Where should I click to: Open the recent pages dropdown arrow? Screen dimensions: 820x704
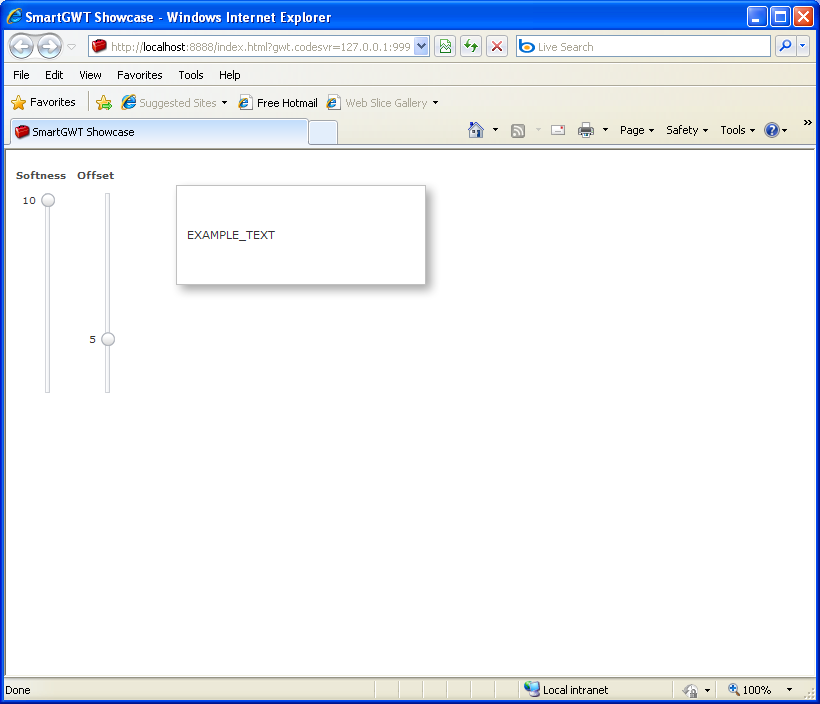click(x=72, y=47)
